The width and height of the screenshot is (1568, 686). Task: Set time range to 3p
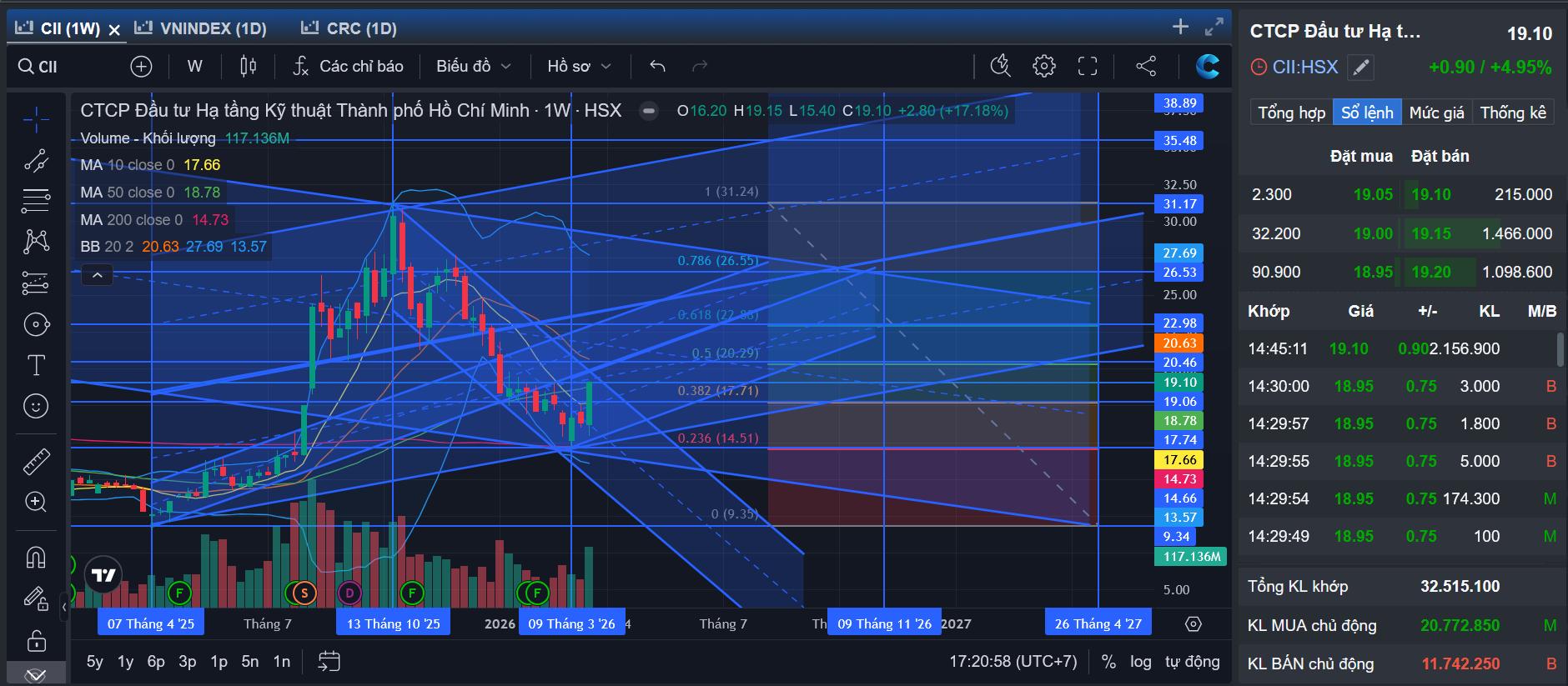[187, 662]
